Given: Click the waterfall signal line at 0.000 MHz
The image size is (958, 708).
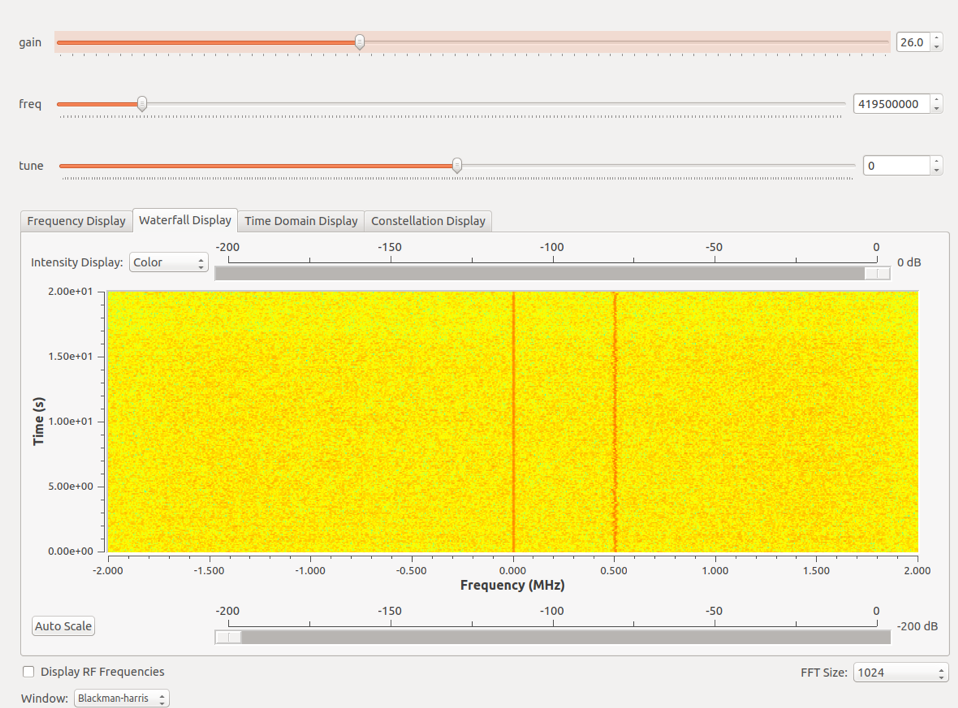Looking at the screenshot, I should [513, 422].
